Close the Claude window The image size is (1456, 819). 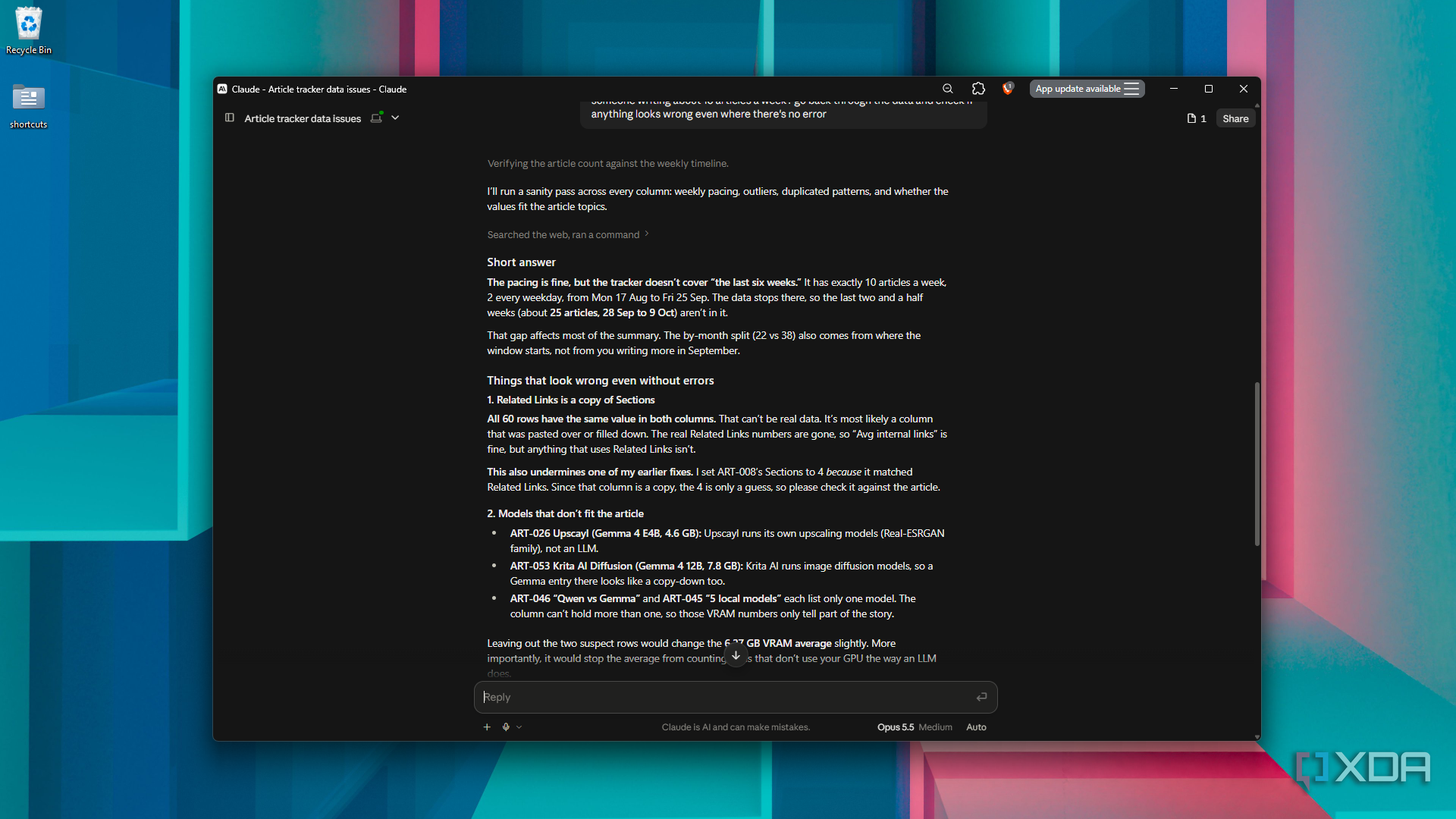pos(1244,89)
